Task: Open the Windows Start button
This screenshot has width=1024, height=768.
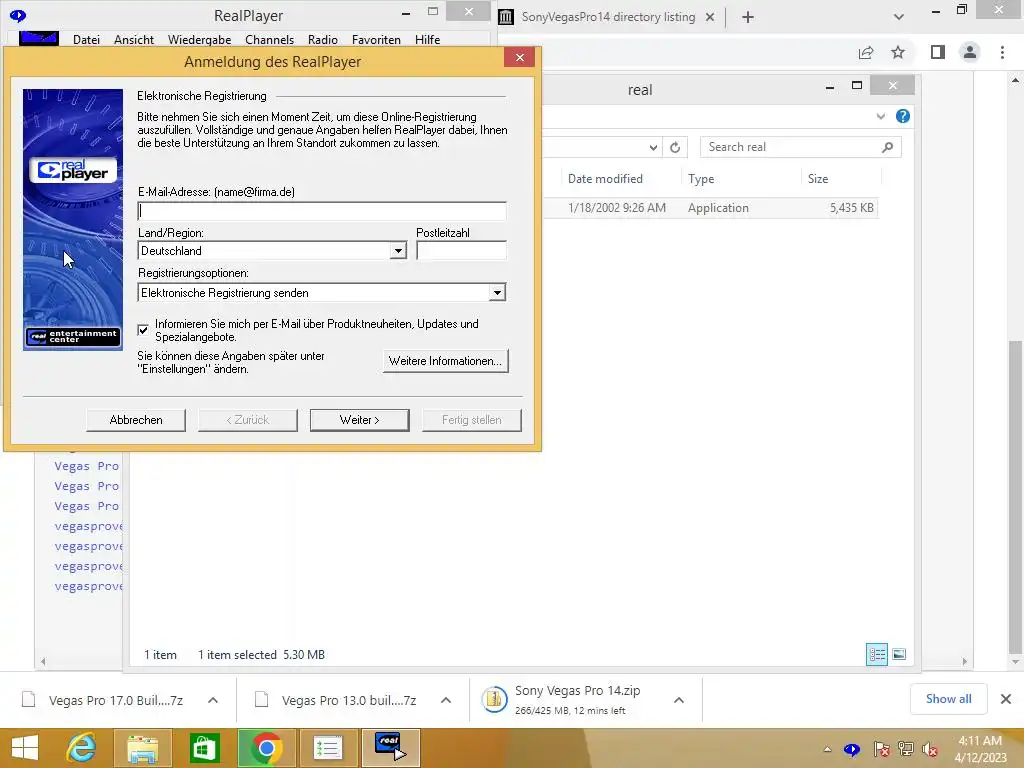Action: [25, 748]
